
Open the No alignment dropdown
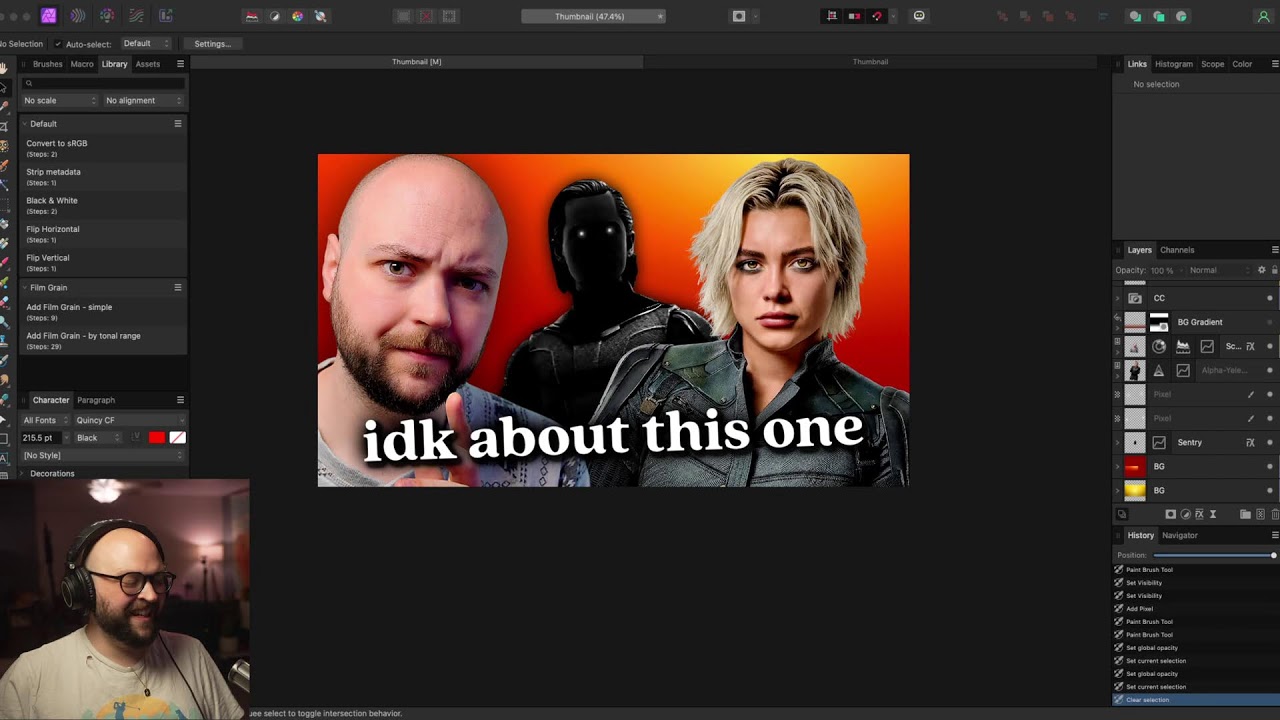tap(144, 100)
